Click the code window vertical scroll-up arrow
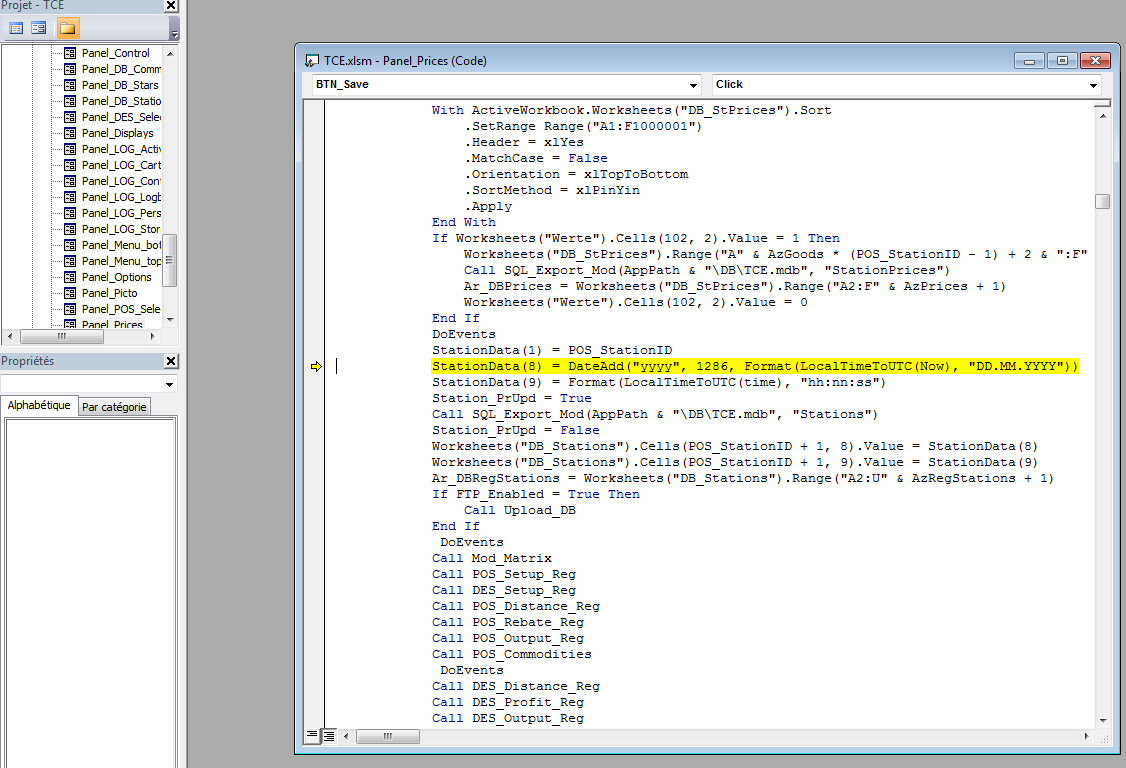The image size is (1126, 768). [x=1103, y=114]
